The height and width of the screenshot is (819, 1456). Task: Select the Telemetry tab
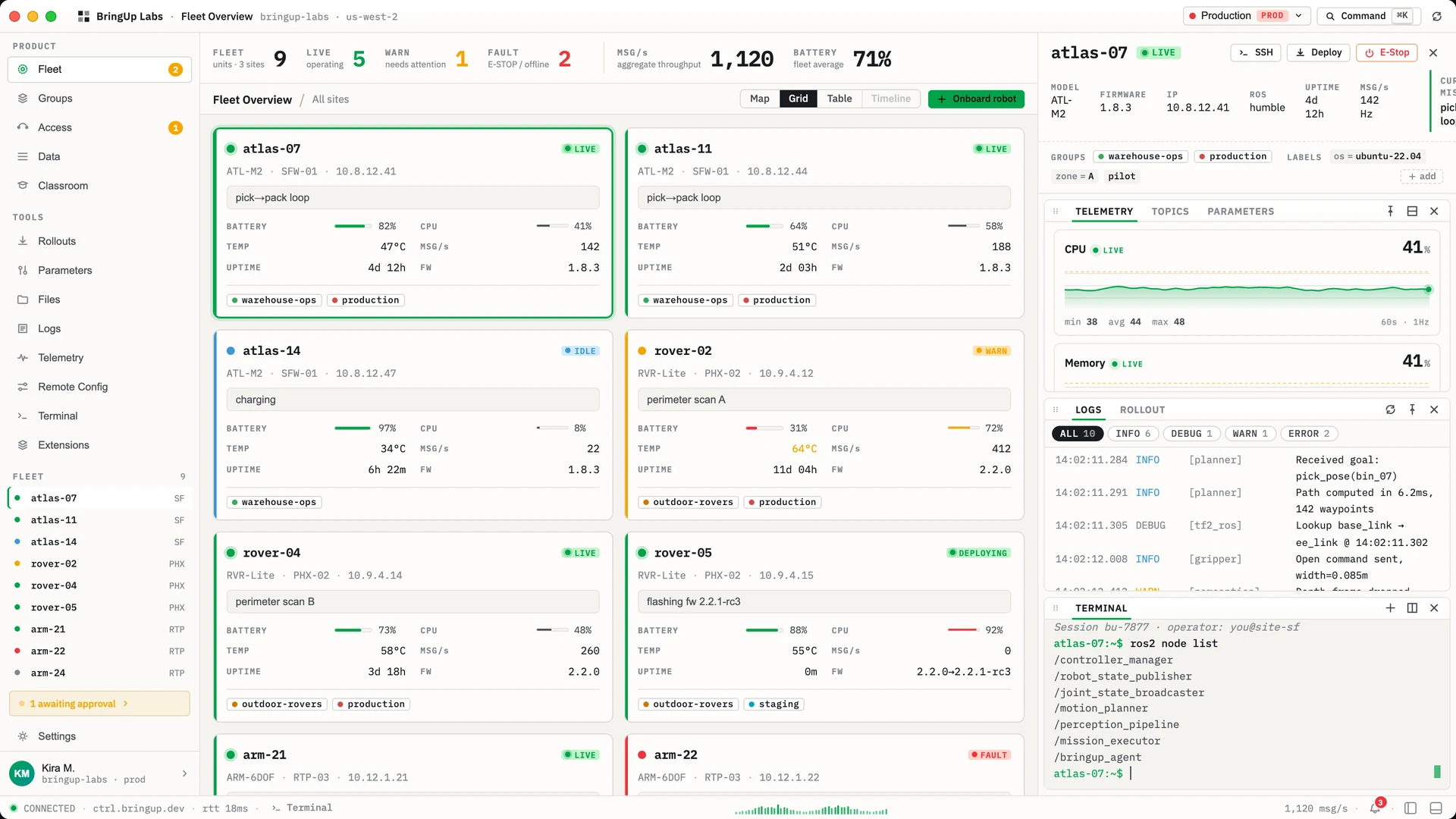point(1103,212)
